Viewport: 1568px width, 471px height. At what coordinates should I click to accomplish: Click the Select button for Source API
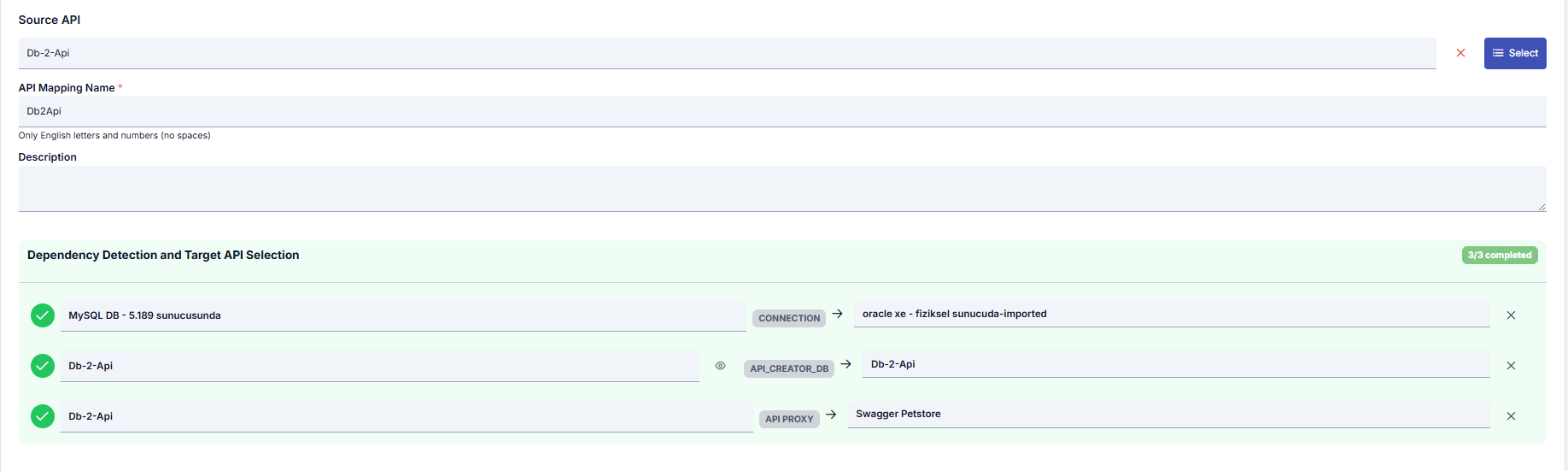[x=1515, y=53]
